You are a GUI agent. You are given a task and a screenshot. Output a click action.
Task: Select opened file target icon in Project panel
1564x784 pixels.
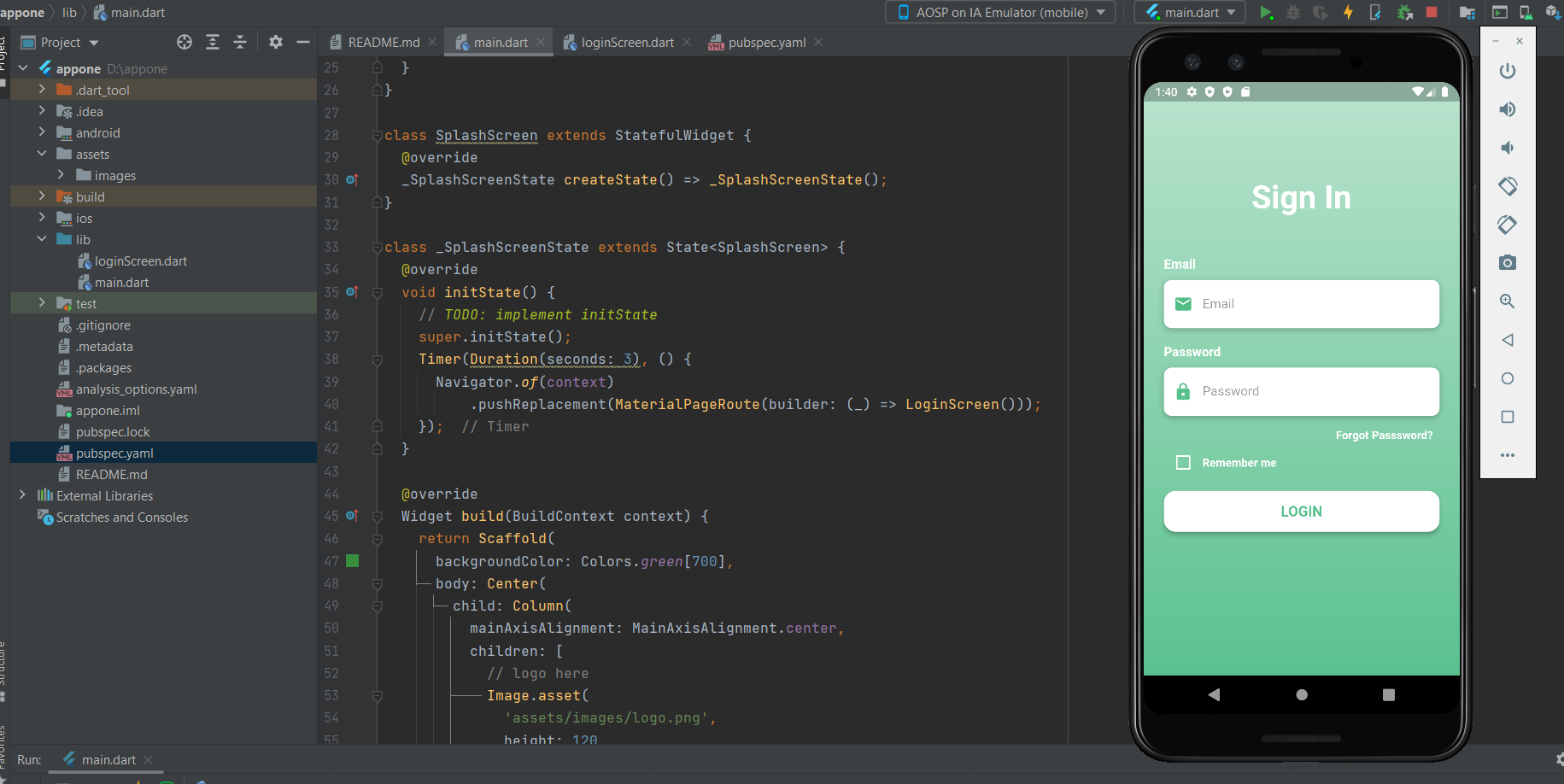point(185,42)
